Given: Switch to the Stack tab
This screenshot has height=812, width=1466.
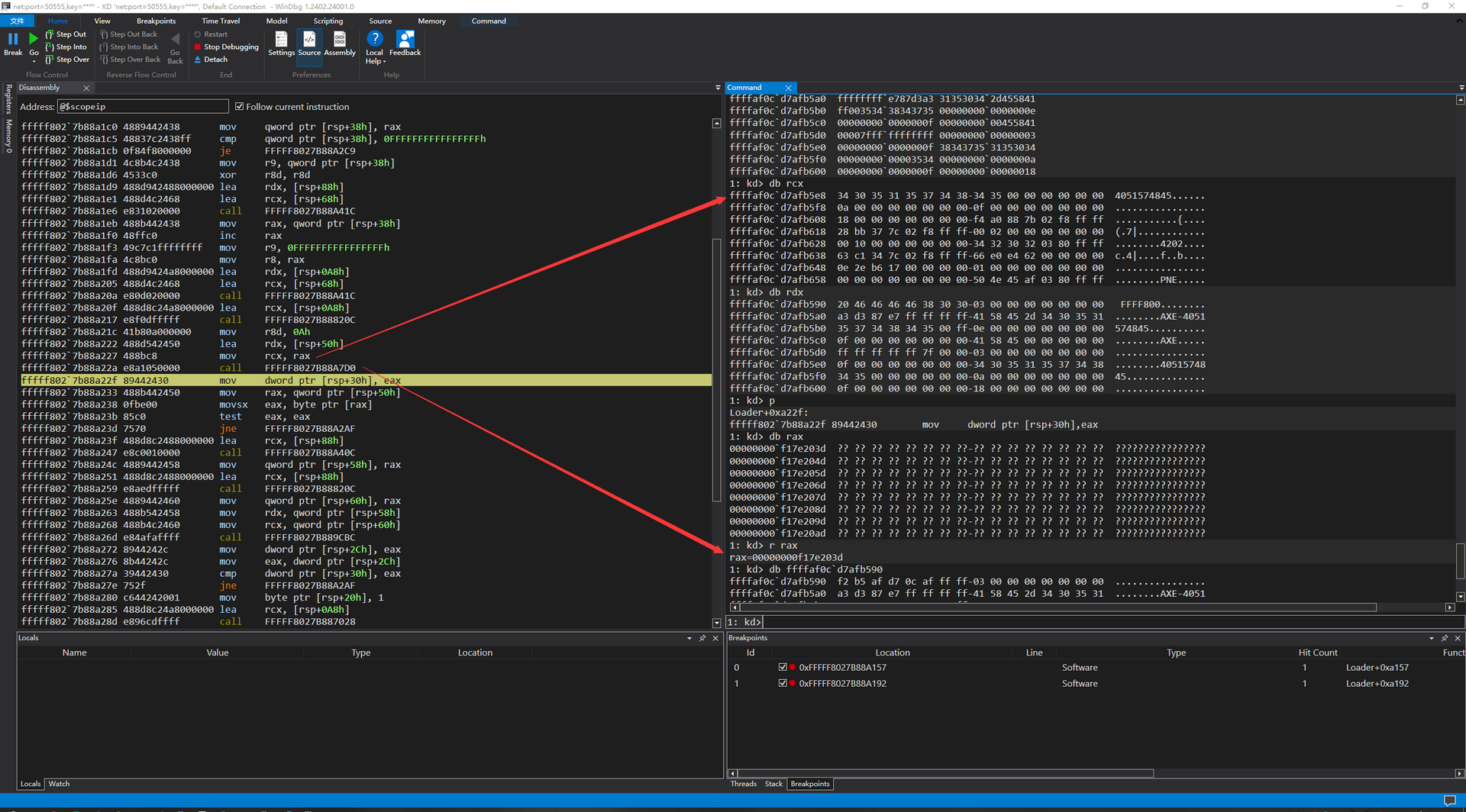Looking at the screenshot, I should (773, 784).
